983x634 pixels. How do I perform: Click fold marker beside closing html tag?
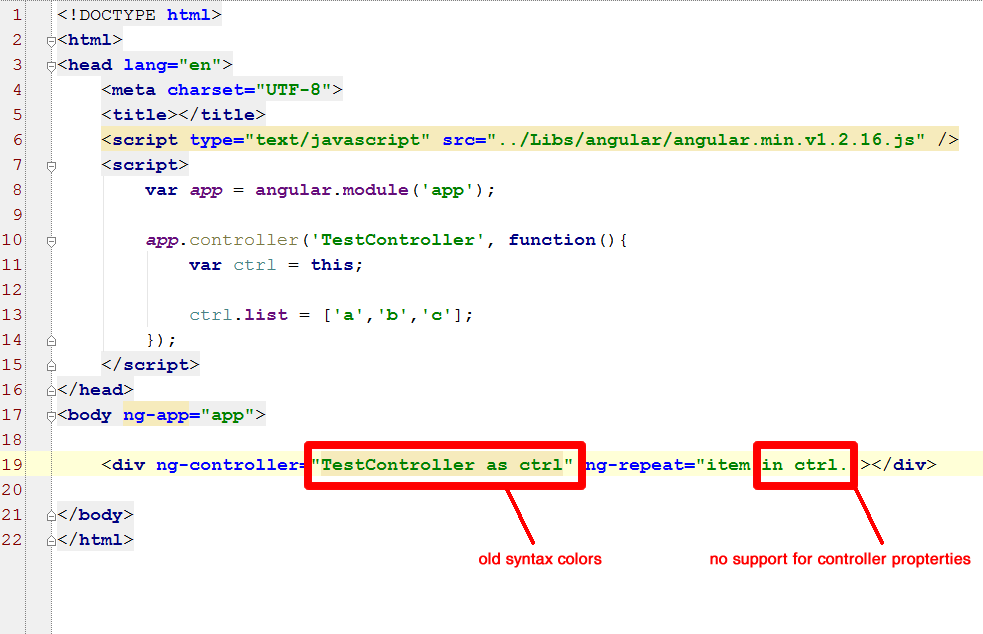click(51, 541)
